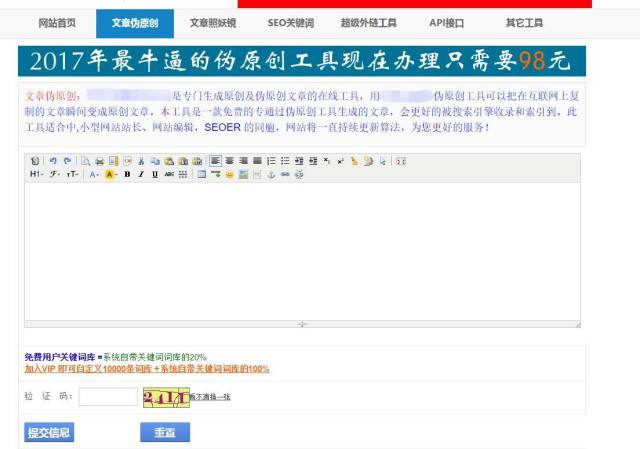Image resolution: width=640 pixels, height=449 pixels.
Task: Open the H1 paragraph format dropdown
Action: 36,174
